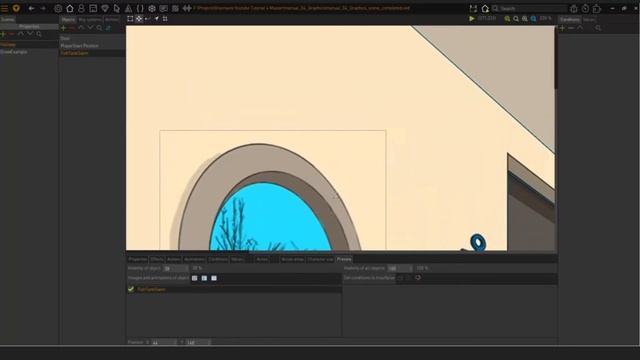Click the save/frame icon left of Search
This screenshot has width=640, height=360.
(473, 8)
